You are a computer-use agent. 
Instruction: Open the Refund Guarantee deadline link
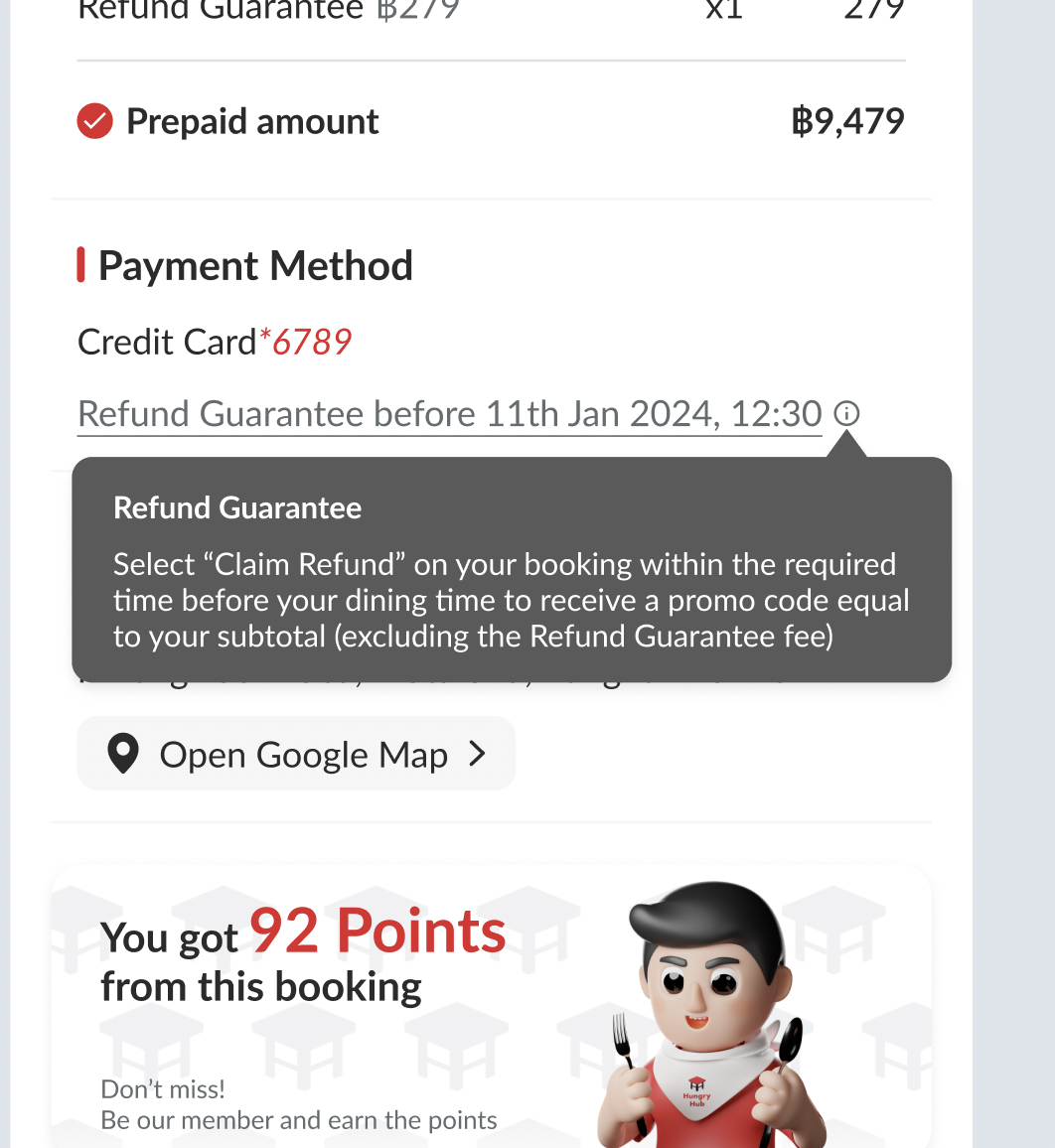pyautogui.click(x=449, y=413)
